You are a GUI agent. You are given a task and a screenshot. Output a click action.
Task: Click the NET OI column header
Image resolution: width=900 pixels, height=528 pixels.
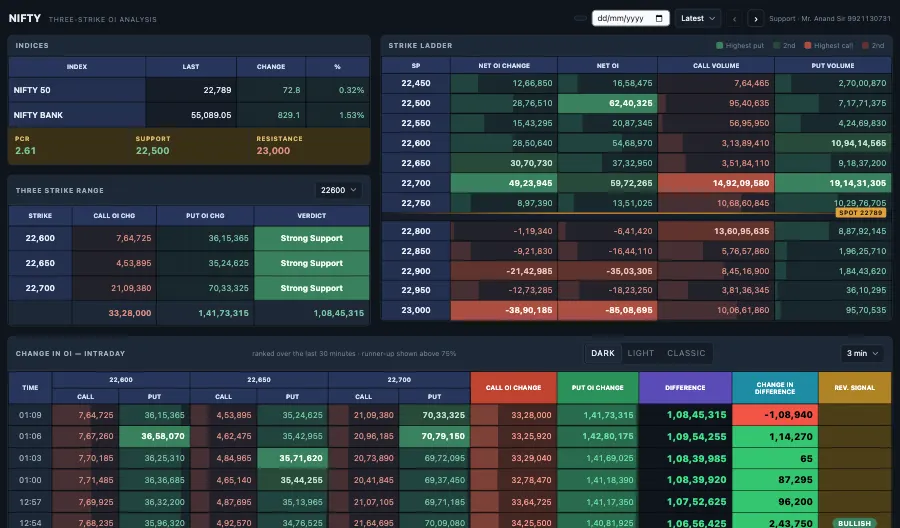pos(607,65)
